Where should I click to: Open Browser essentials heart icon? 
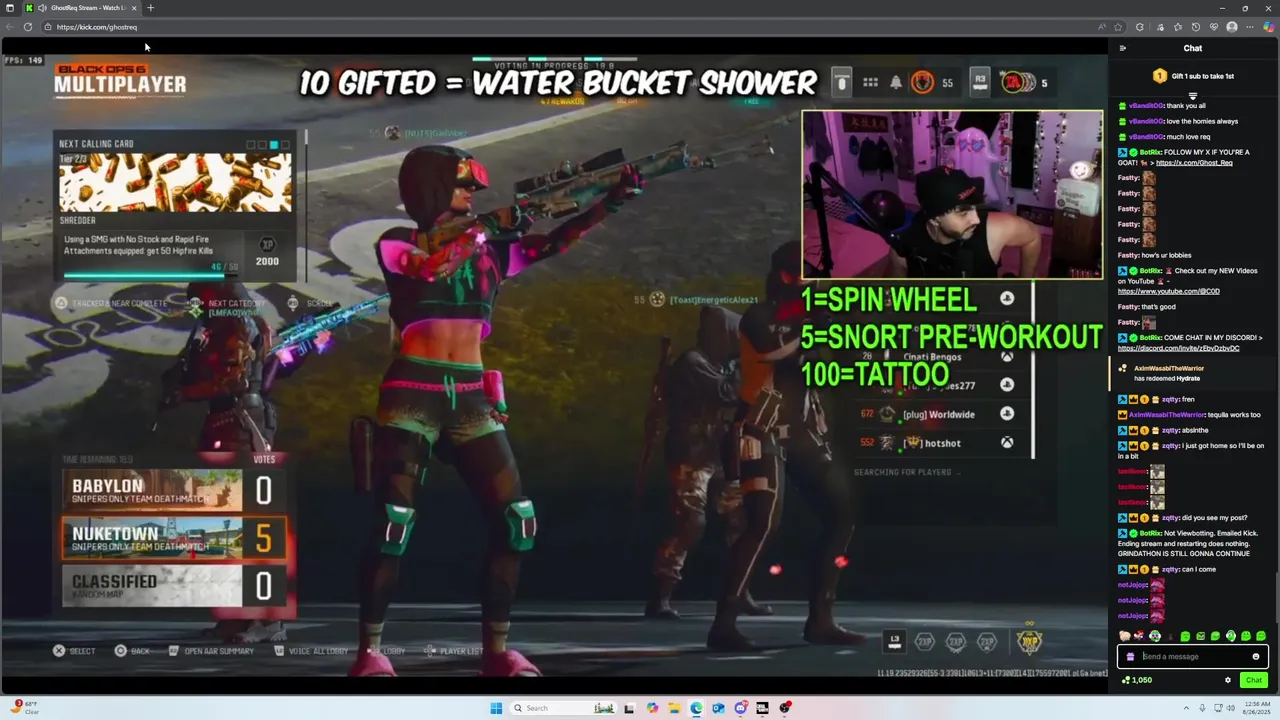pyautogui.click(x=1213, y=27)
